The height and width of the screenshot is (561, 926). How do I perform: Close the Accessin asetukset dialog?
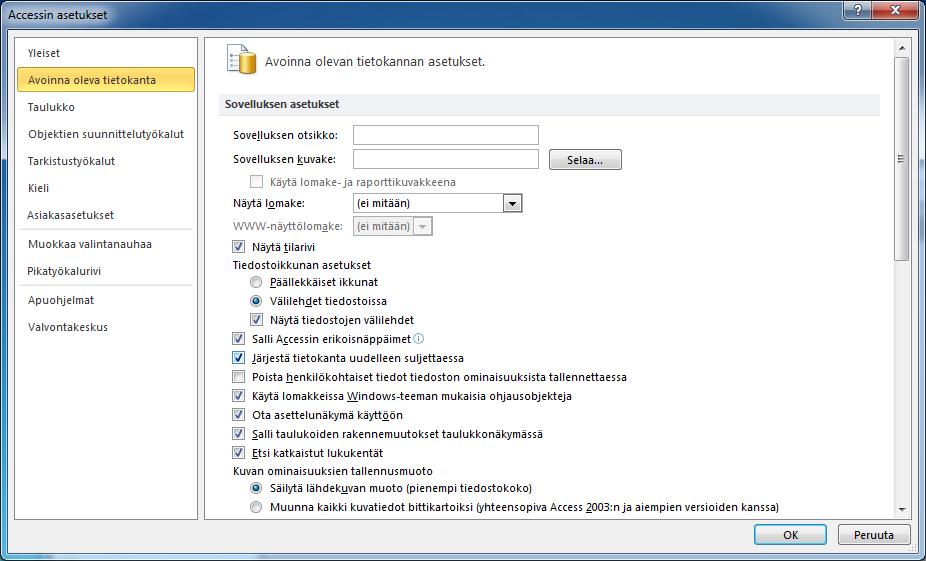[x=895, y=9]
